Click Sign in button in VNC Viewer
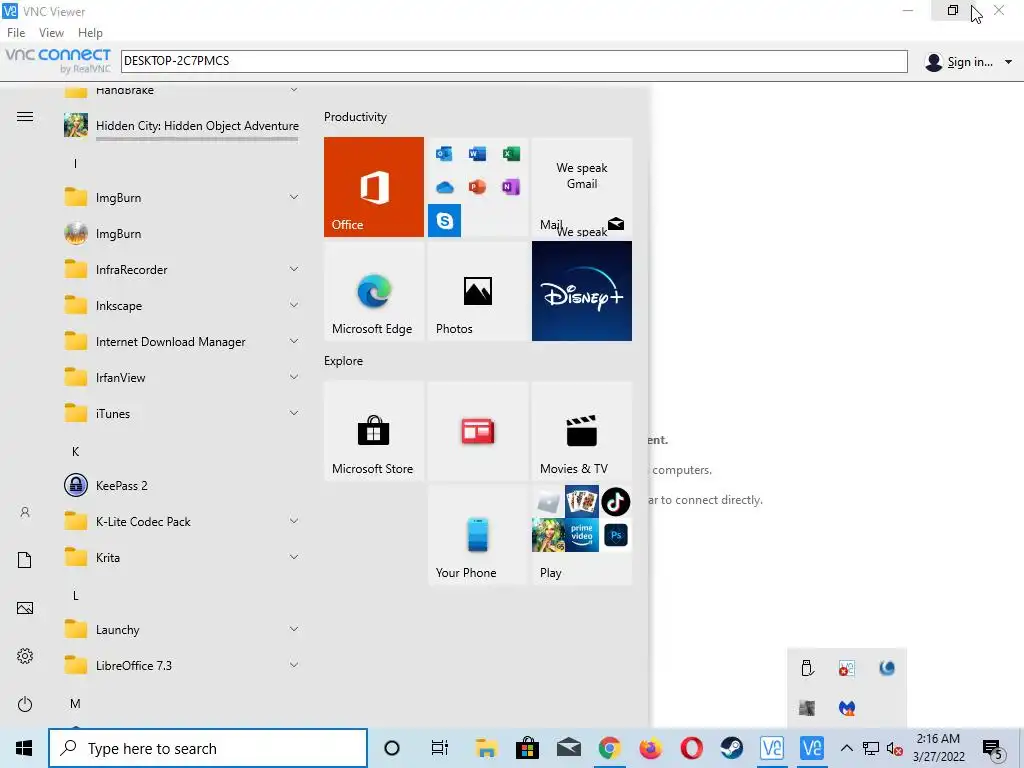1024x768 pixels. 960,61
